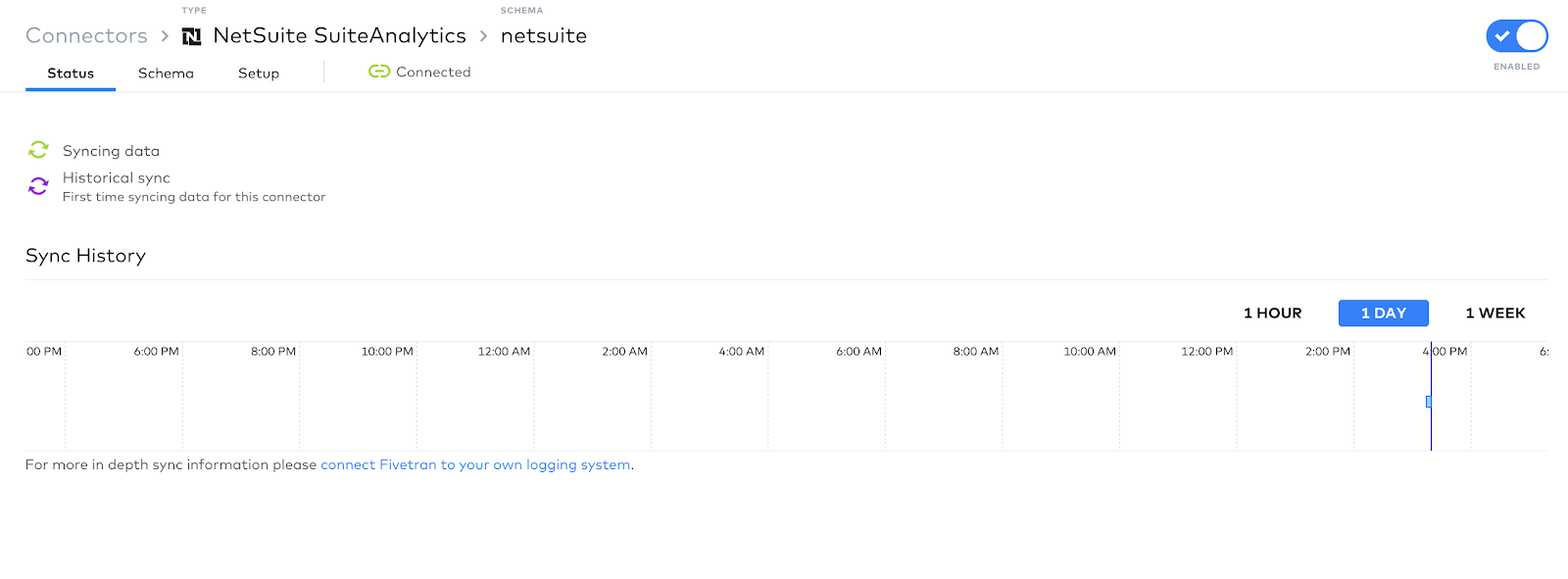This screenshot has height=579, width=1568.
Task: Click the netsuite schema name
Action: point(544,36)
